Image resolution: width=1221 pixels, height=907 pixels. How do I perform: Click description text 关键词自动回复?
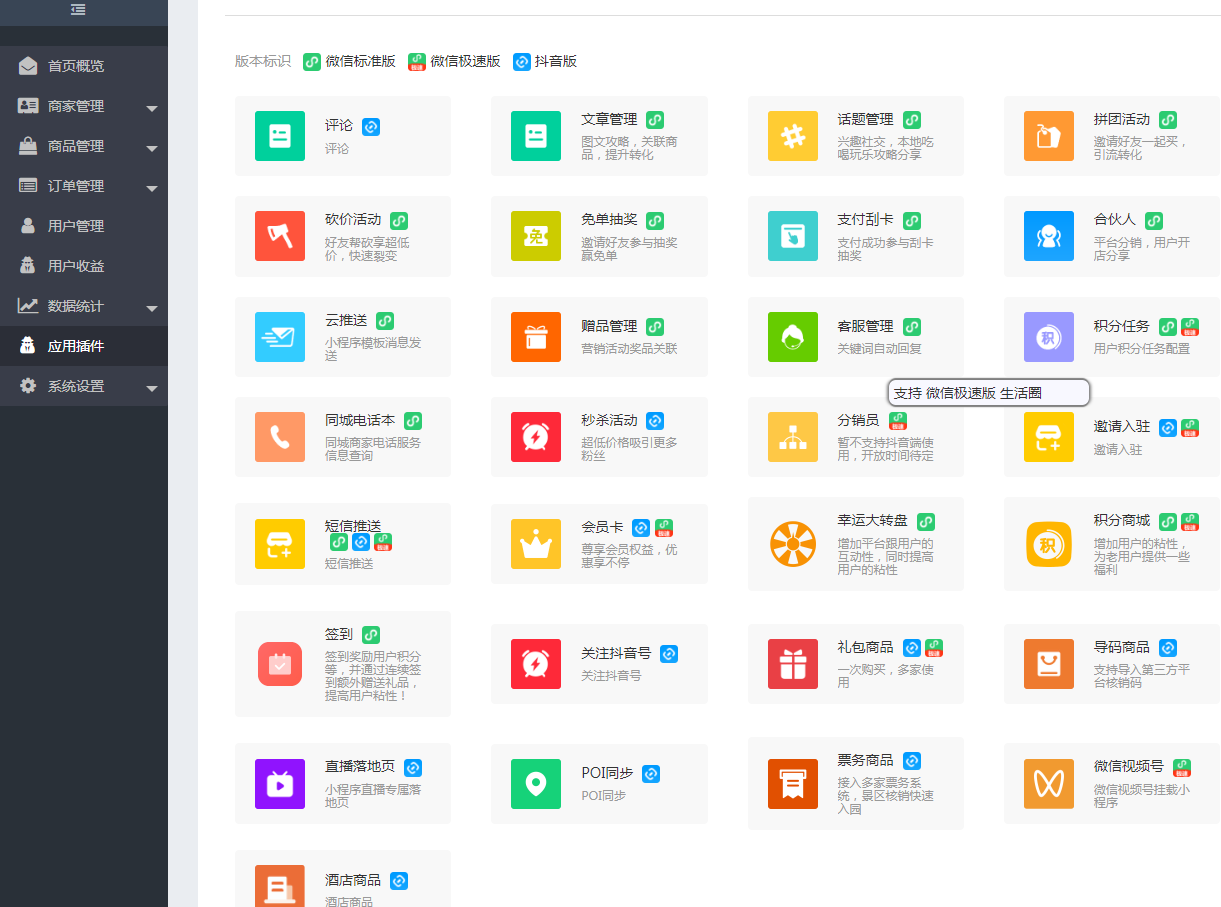[x=879, y=349]
